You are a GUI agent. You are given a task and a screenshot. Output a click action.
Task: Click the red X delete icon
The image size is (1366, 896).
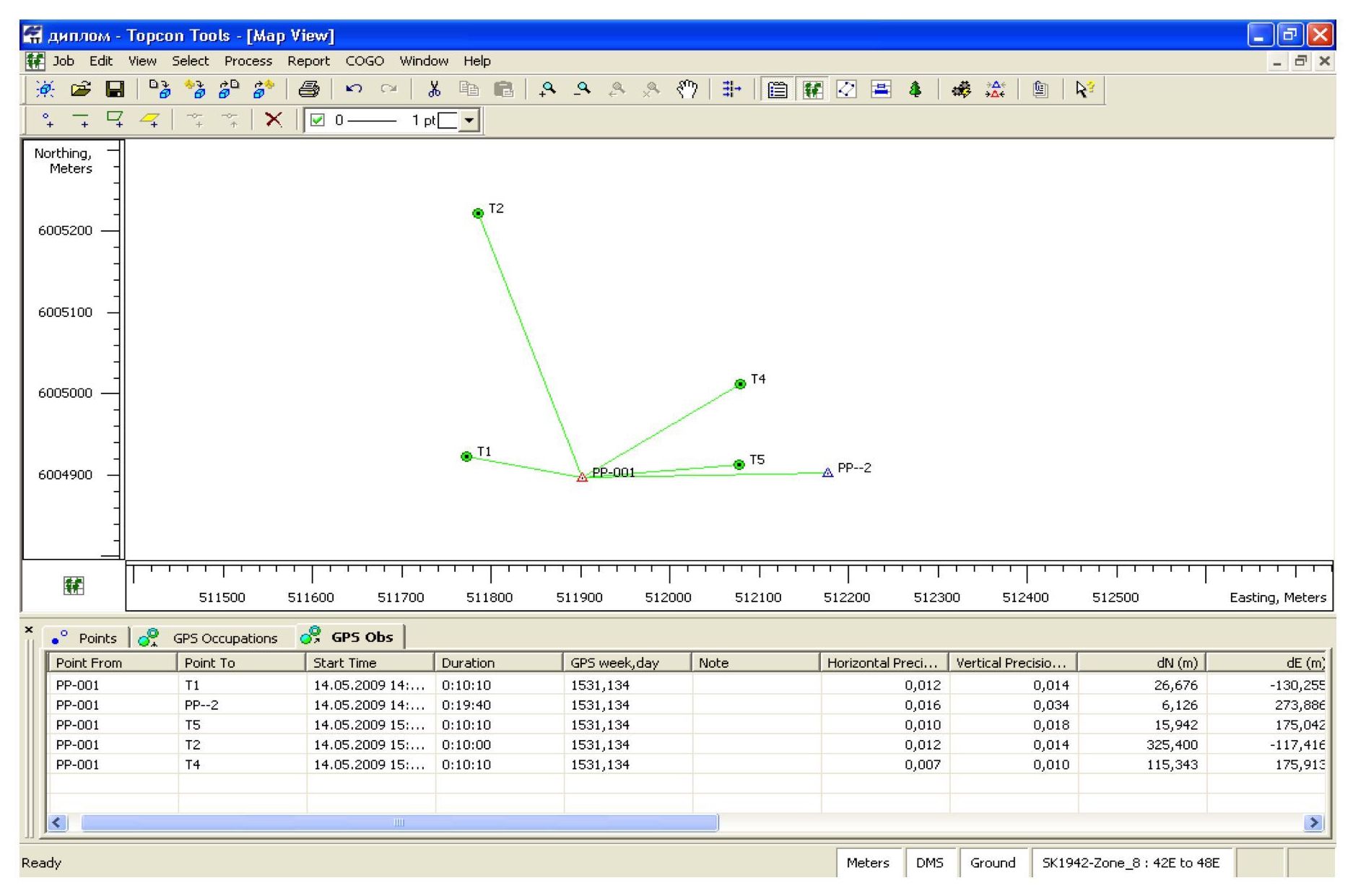(x=274, y=120)
